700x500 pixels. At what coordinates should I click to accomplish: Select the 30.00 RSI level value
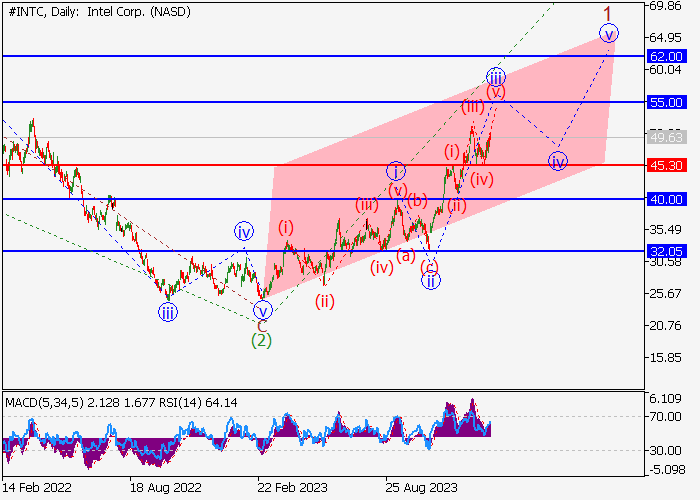pyautogui.click(x=665, y=450)
